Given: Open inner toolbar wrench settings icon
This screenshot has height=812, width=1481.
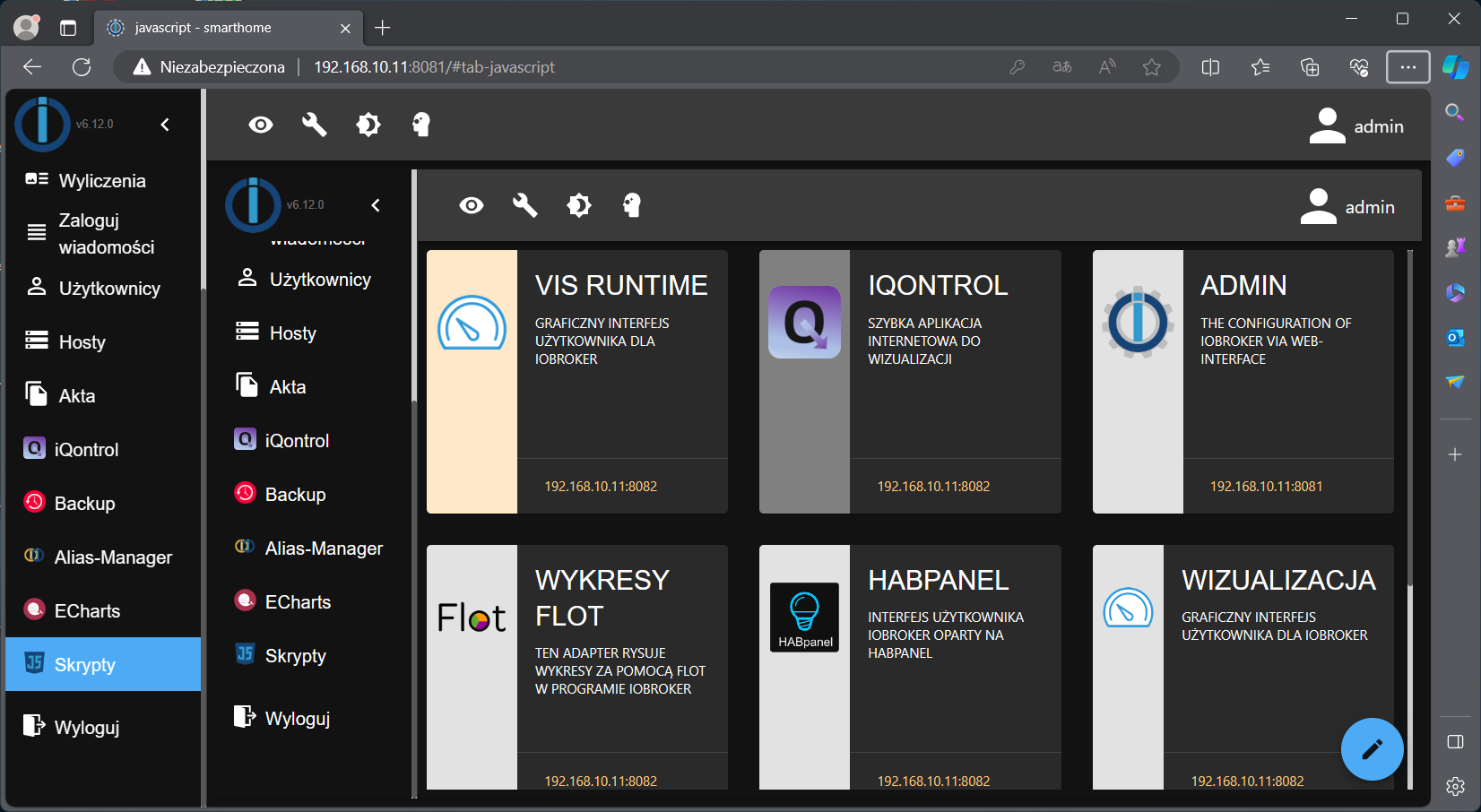Looking at the screenshot, I should (524, 205).
